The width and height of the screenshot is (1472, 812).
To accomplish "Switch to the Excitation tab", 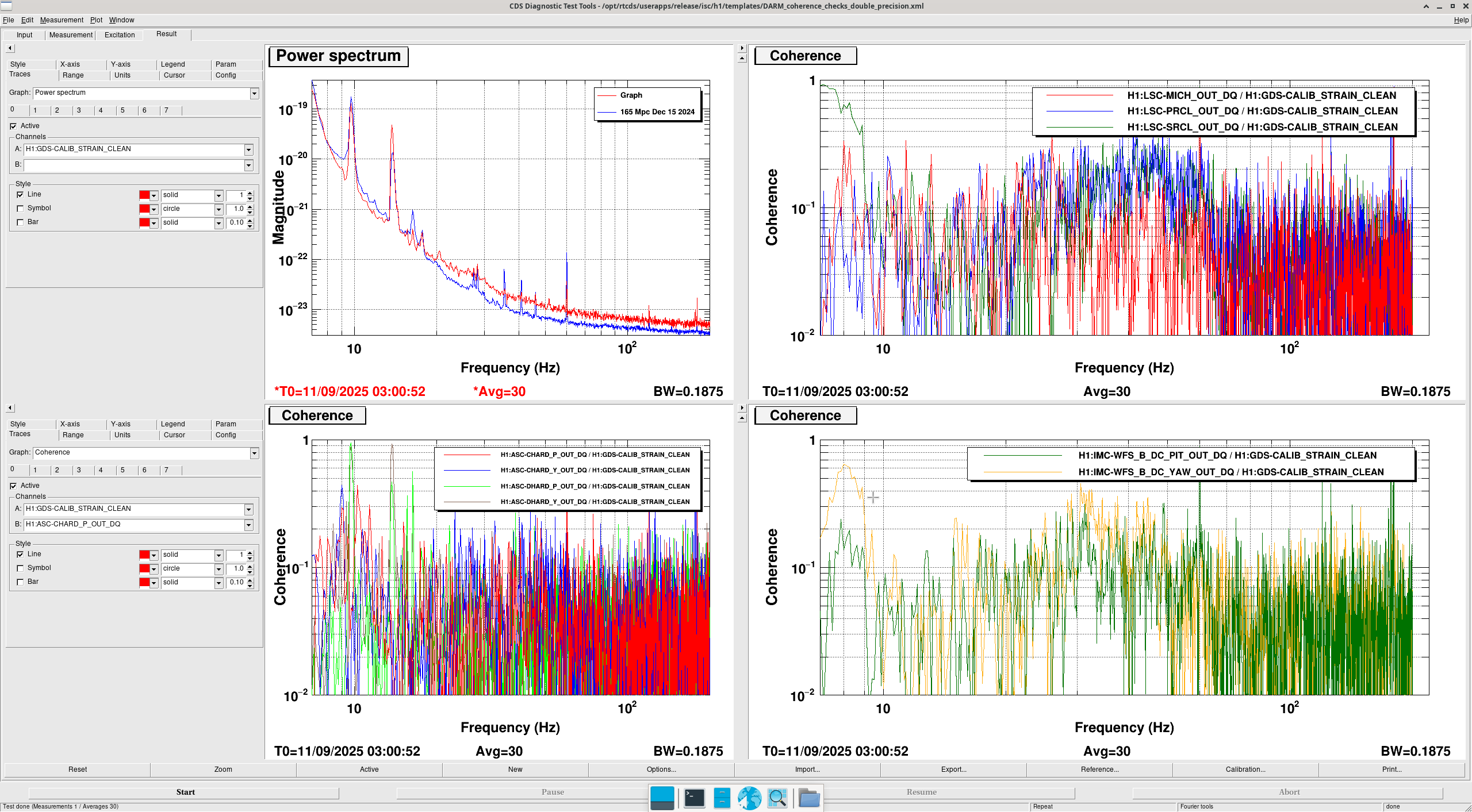I will pos(120,35).
